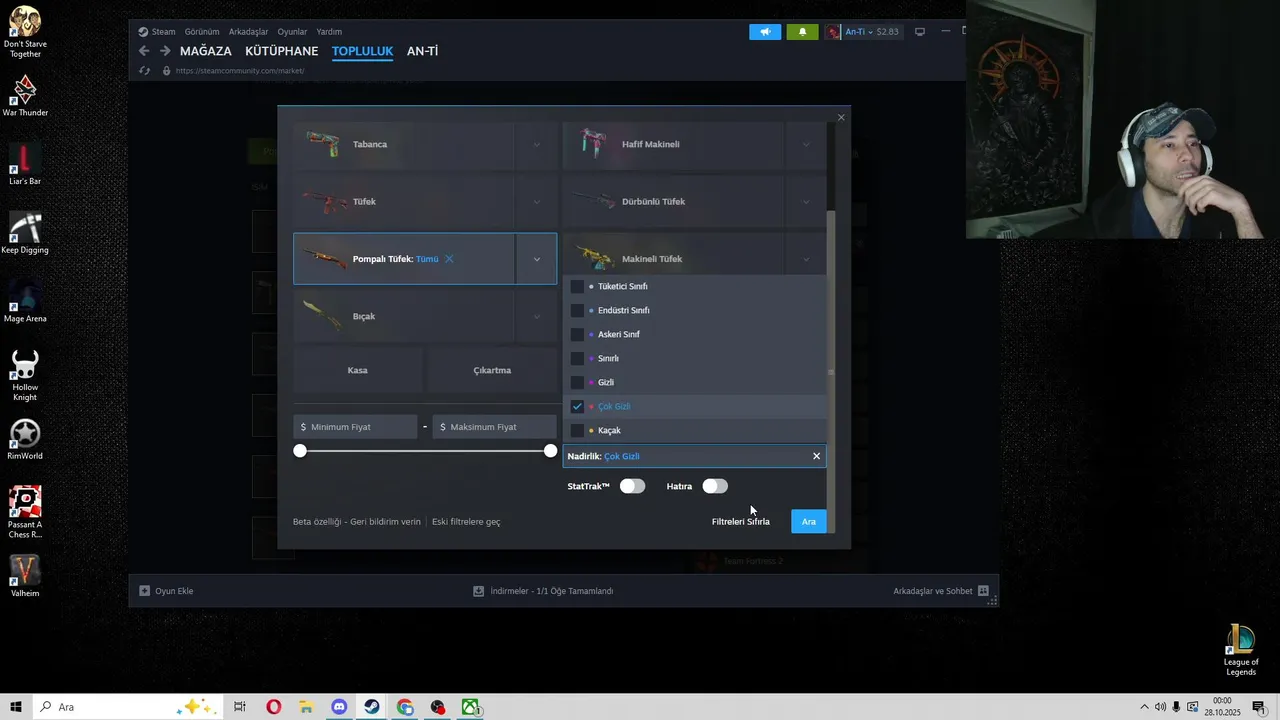
Task: Launch RimWorld desktop shortcut
Action: coord(25,438)
